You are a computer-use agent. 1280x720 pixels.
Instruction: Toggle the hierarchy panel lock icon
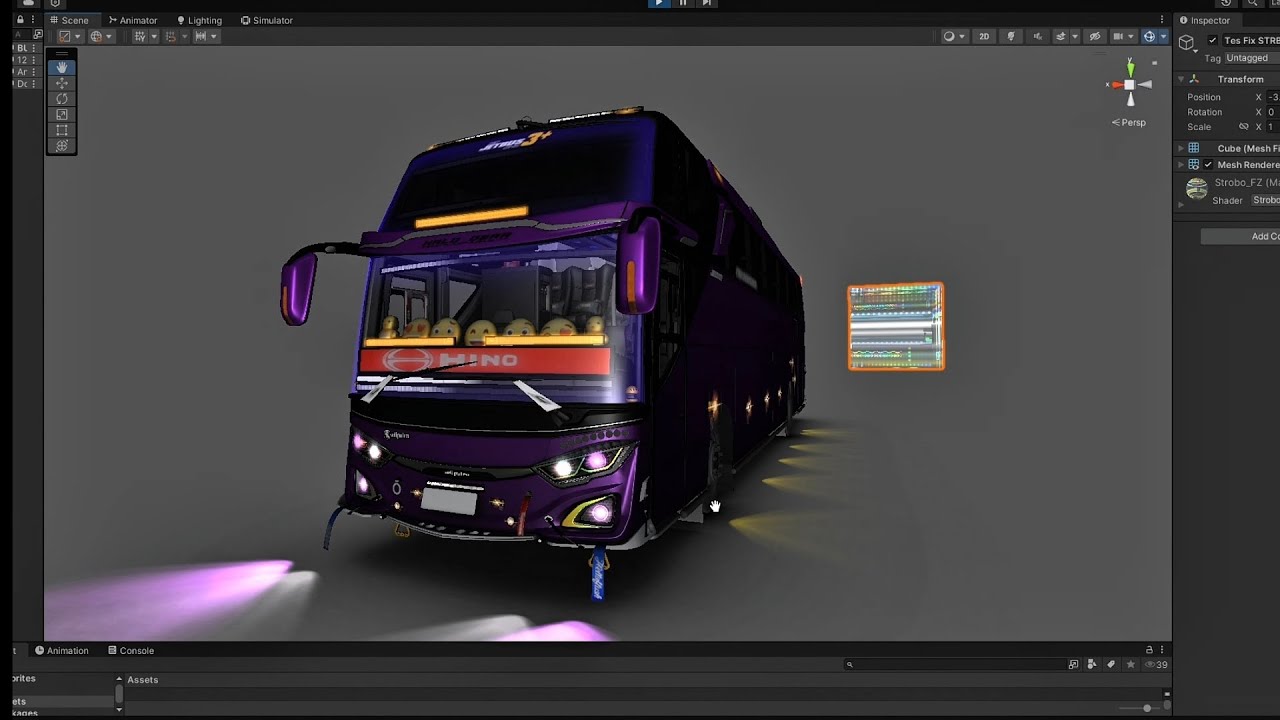tap(20, 20)
